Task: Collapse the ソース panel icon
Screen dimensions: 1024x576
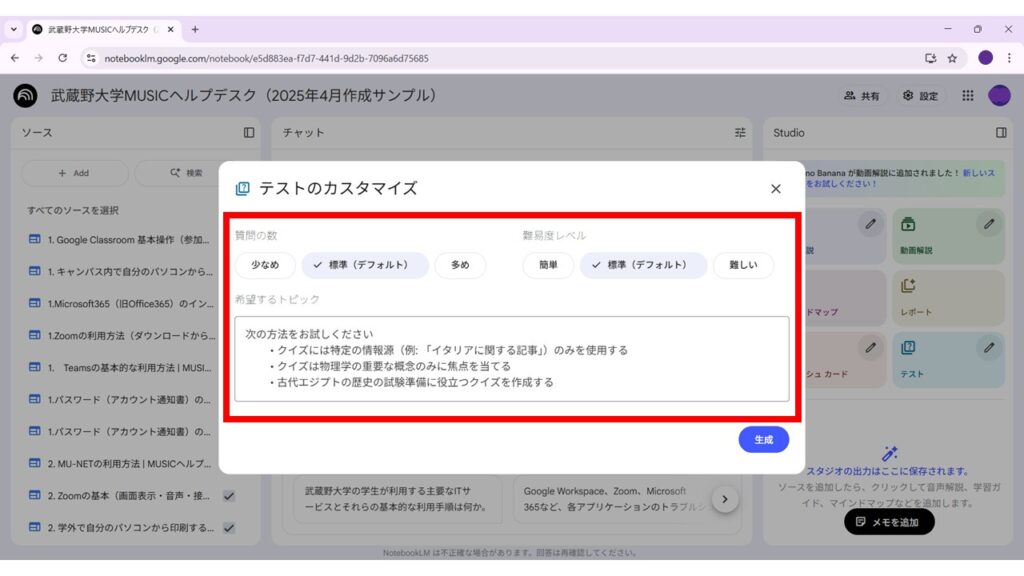Action: [x=249, y=132]
